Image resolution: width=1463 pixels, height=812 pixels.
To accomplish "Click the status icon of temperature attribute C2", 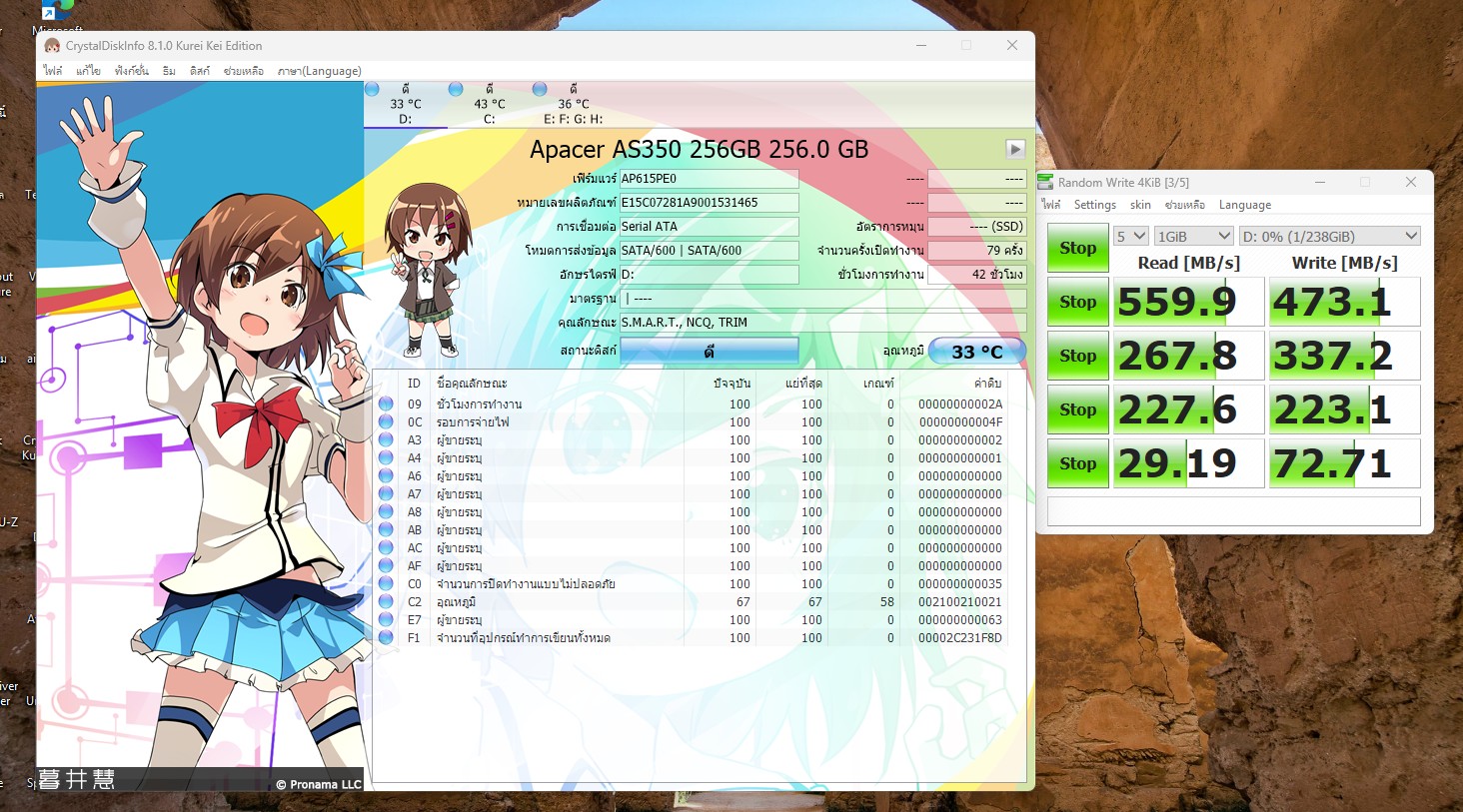I will pos(386,602).
